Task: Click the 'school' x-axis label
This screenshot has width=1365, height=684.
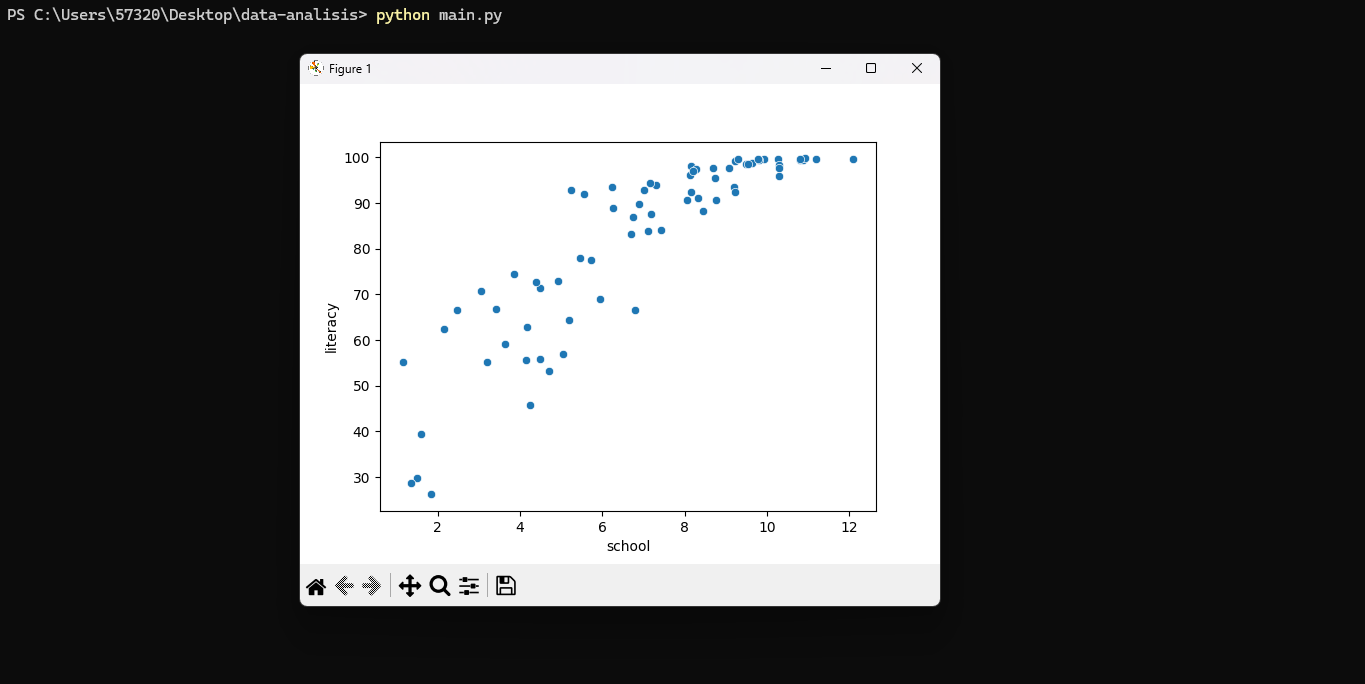Action: (628, 546)
